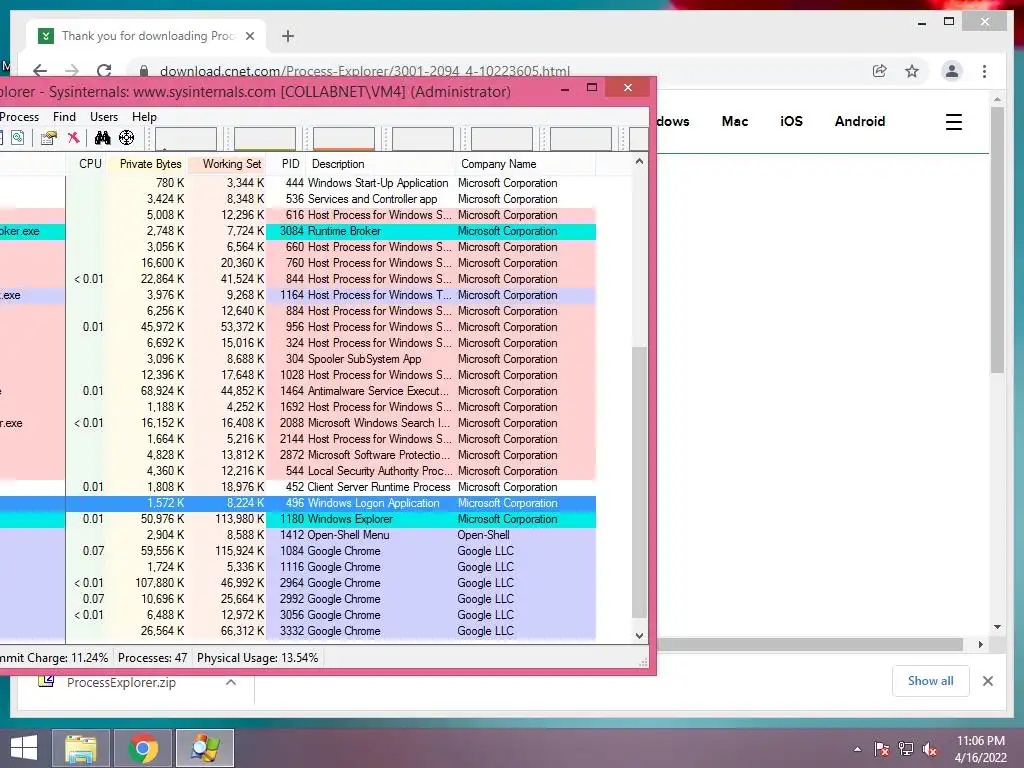
Task: Click the binoculars Find Handle or DLL icon
Action: [x=103, y=138]
